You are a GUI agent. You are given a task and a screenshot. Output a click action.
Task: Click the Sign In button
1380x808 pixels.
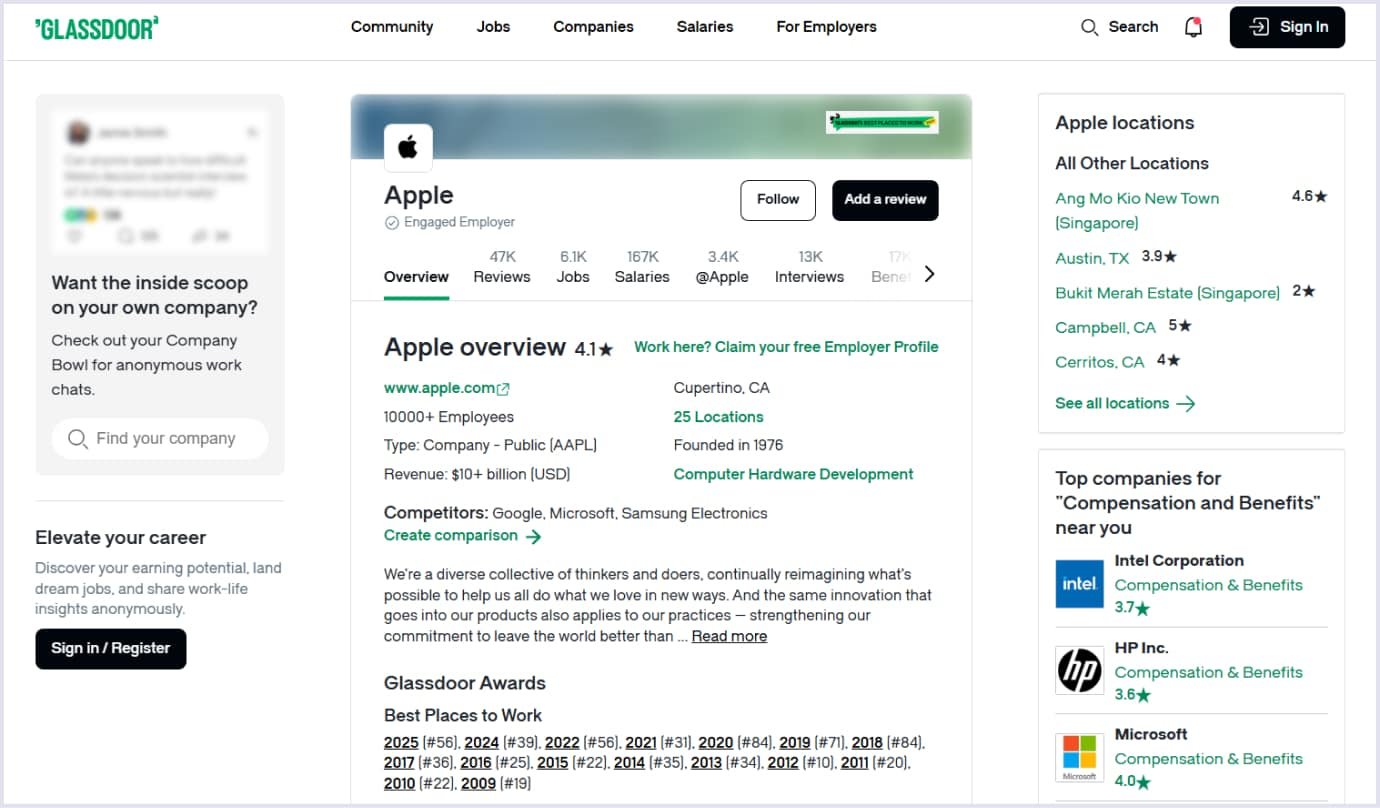pos(1287,27)
